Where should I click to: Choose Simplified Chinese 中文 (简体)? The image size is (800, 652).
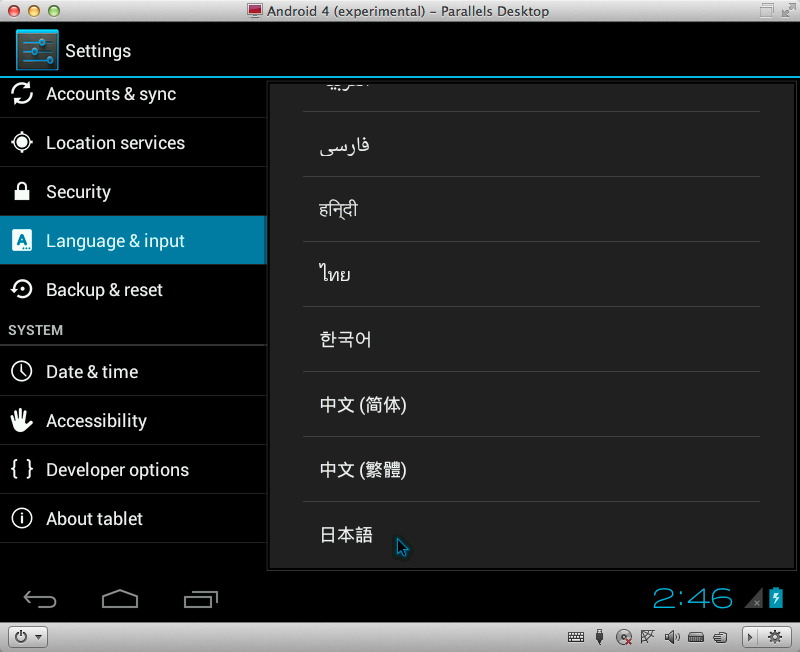(531, 404)
